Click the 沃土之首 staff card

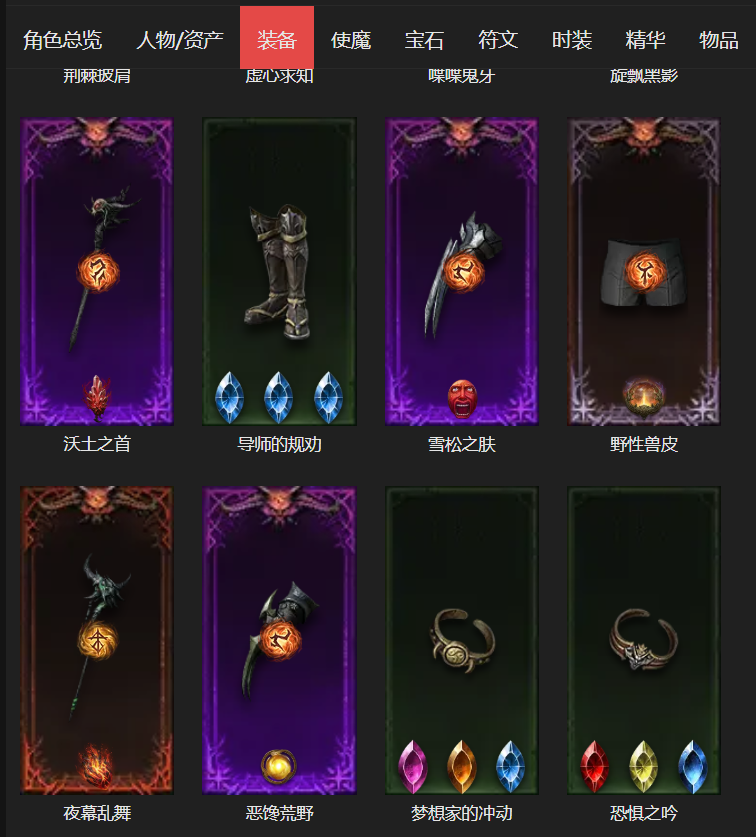pyautogui.click(x=97, y=271)
